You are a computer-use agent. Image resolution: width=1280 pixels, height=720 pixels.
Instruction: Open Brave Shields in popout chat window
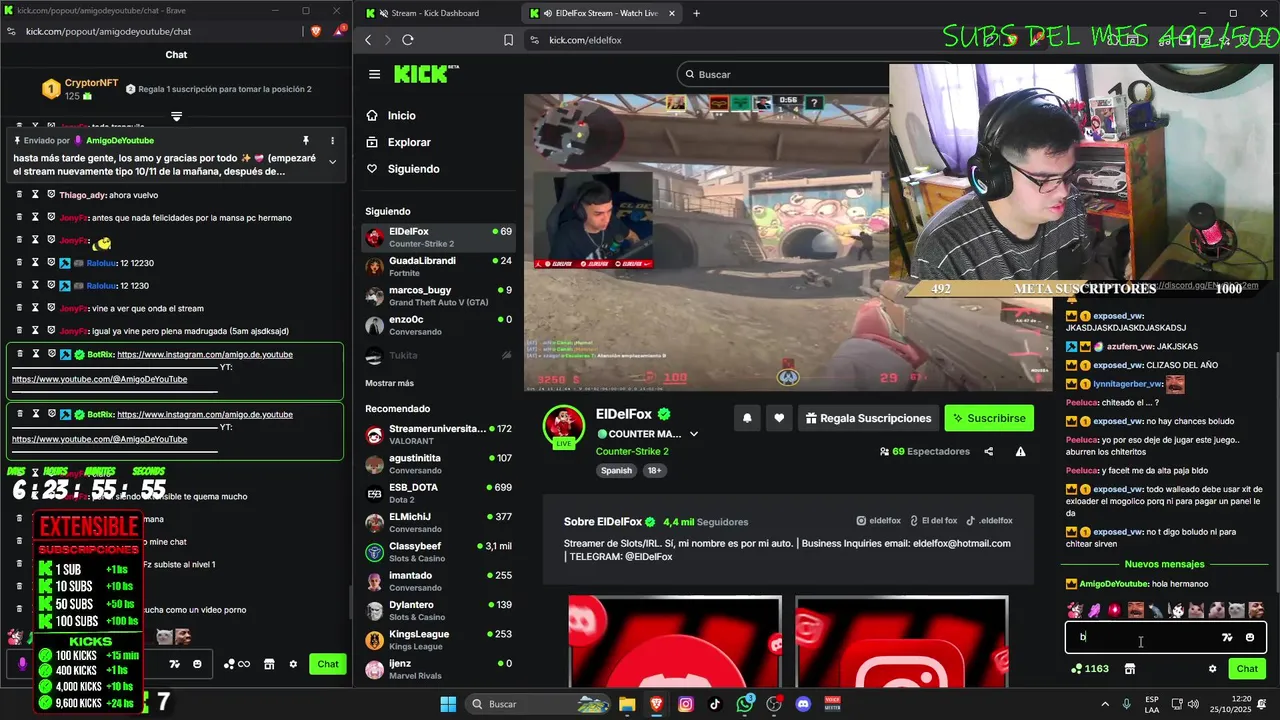(316, 31)
